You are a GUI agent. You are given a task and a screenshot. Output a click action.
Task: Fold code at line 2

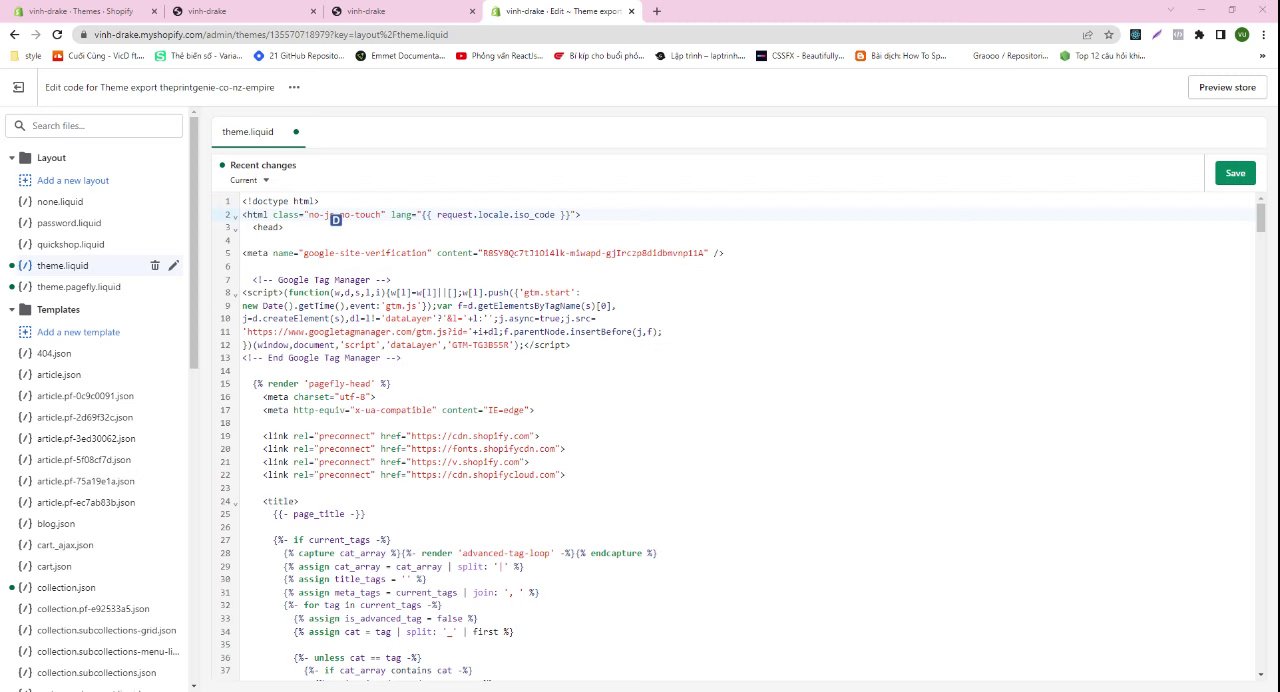click(235, 215)
